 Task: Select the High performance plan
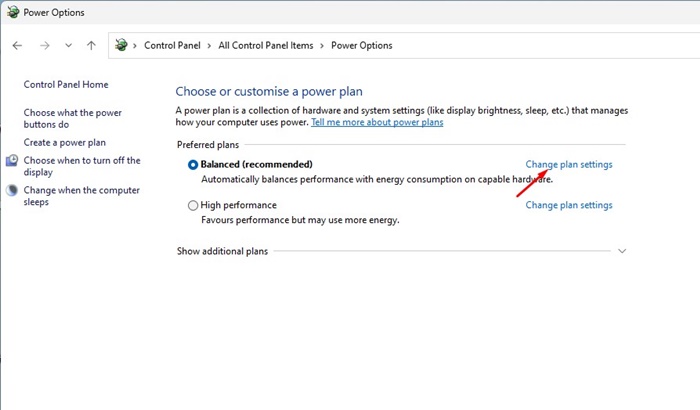[193, 206]
